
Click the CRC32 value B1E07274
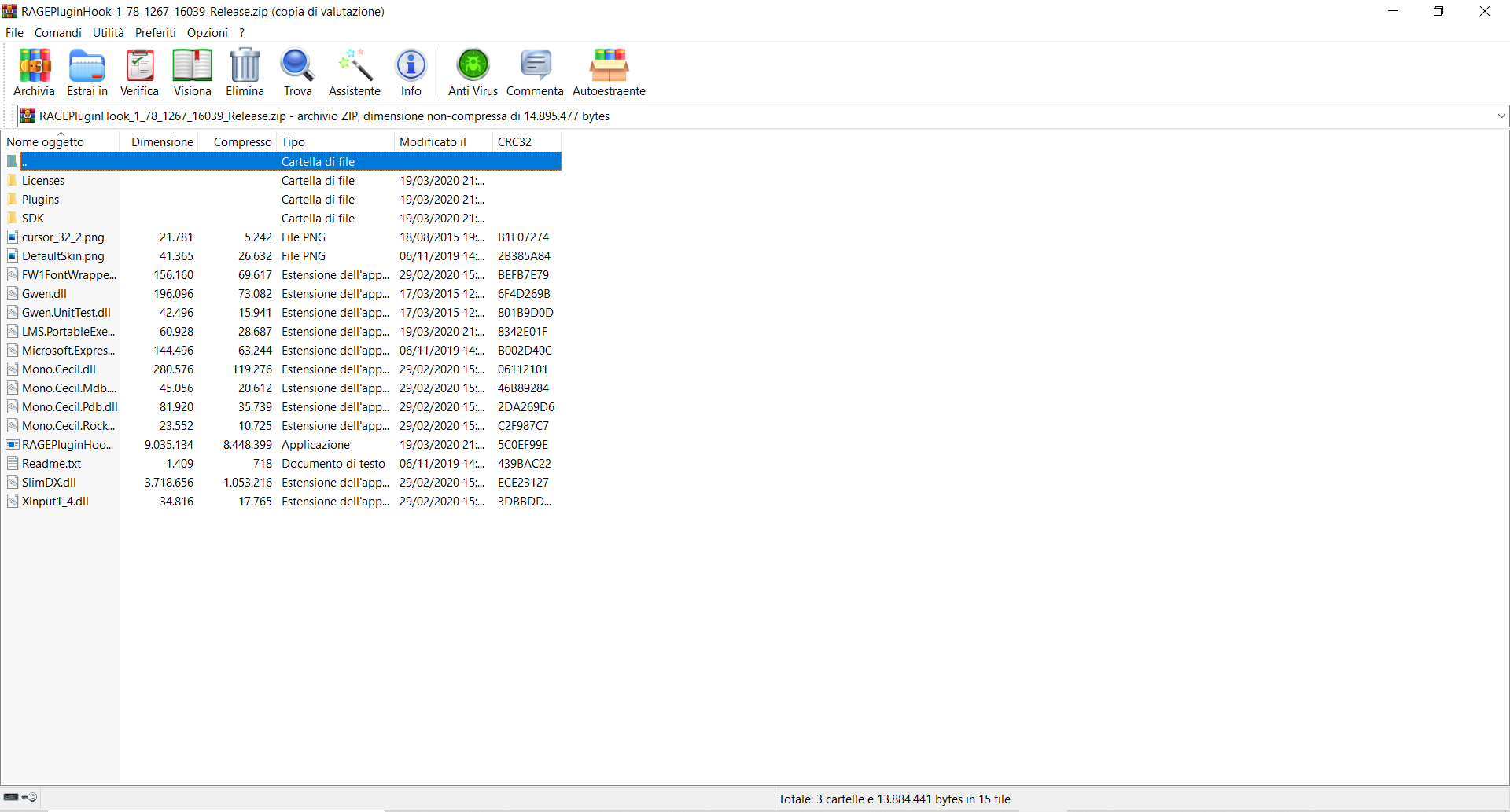pyautogui.click(x=523, y=237)
